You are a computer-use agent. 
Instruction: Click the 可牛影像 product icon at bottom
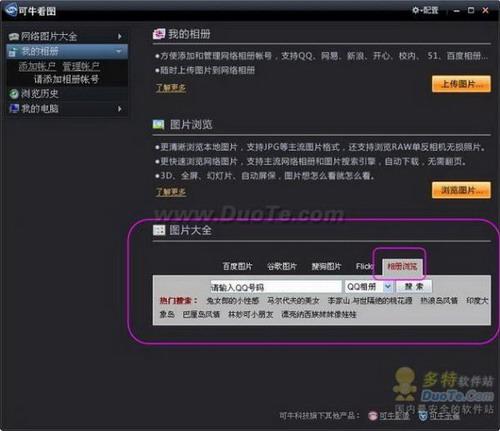(x=373, y=416)
